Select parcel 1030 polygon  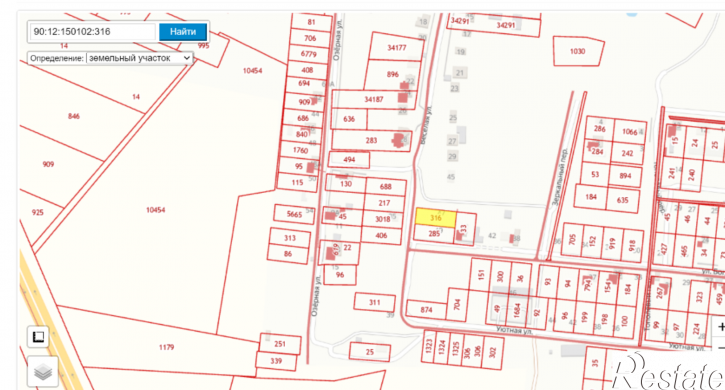tap(578, 51)
